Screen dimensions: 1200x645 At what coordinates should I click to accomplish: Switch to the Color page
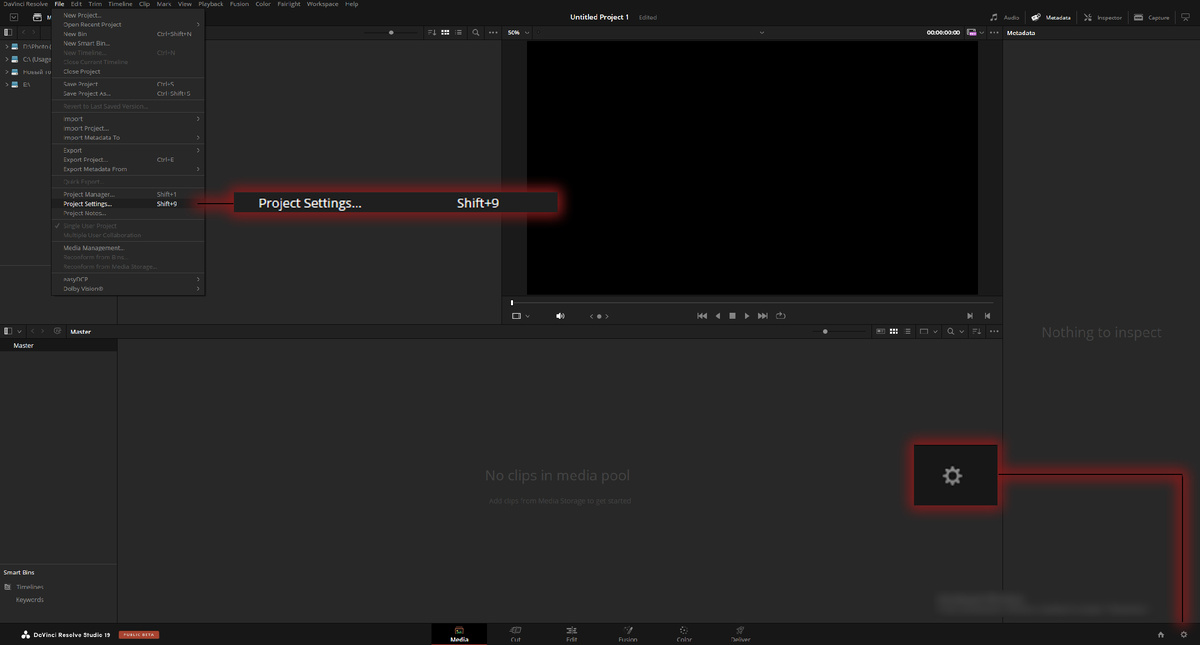click(x=683, y=634)
